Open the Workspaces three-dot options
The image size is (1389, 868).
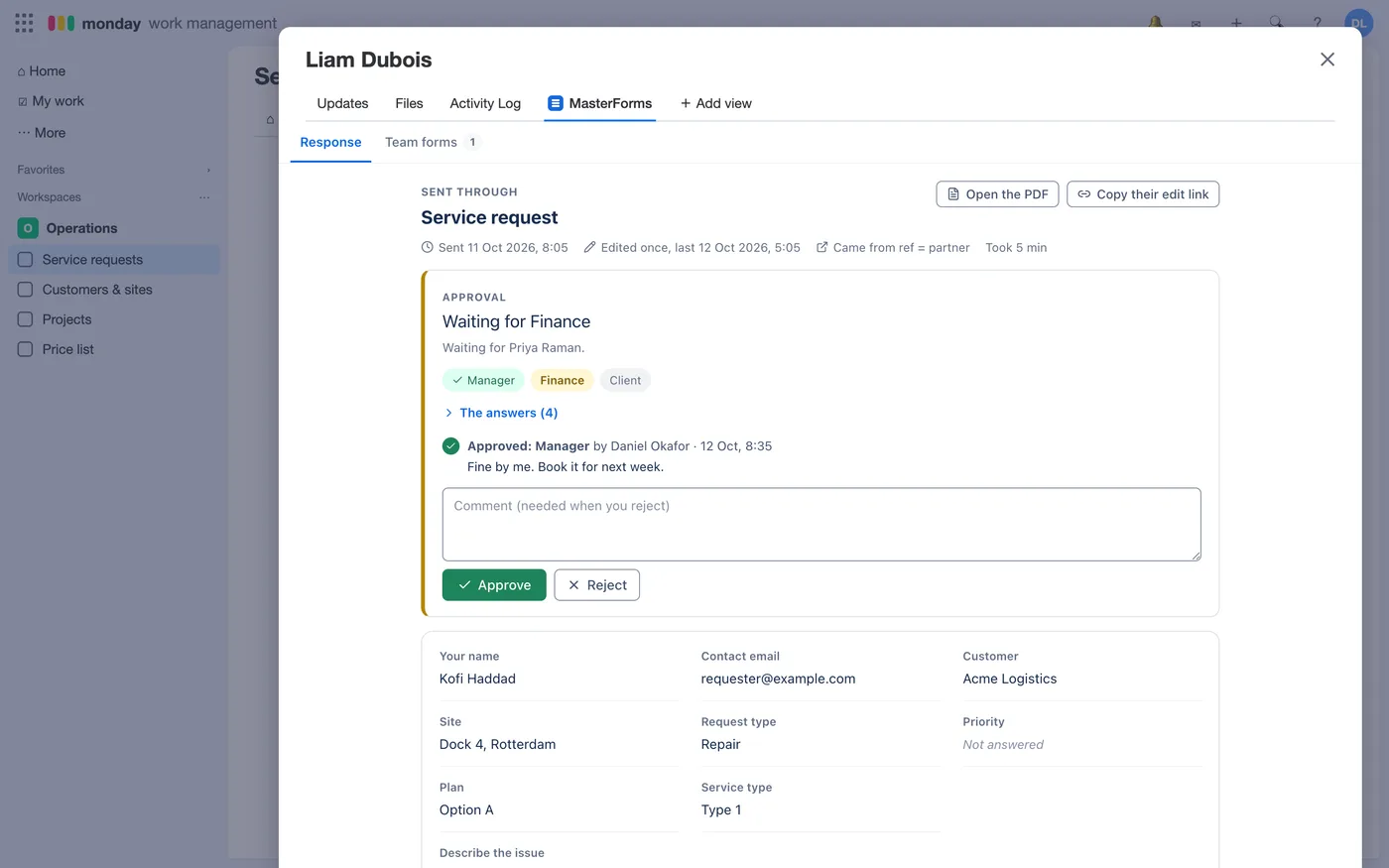point(204,197)
